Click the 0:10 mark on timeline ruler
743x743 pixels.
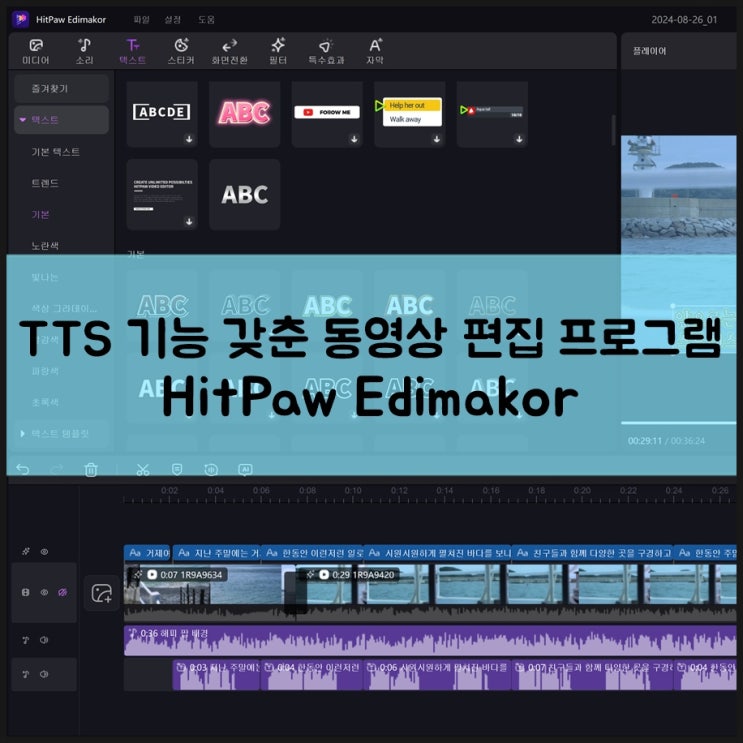coord(353,490)
